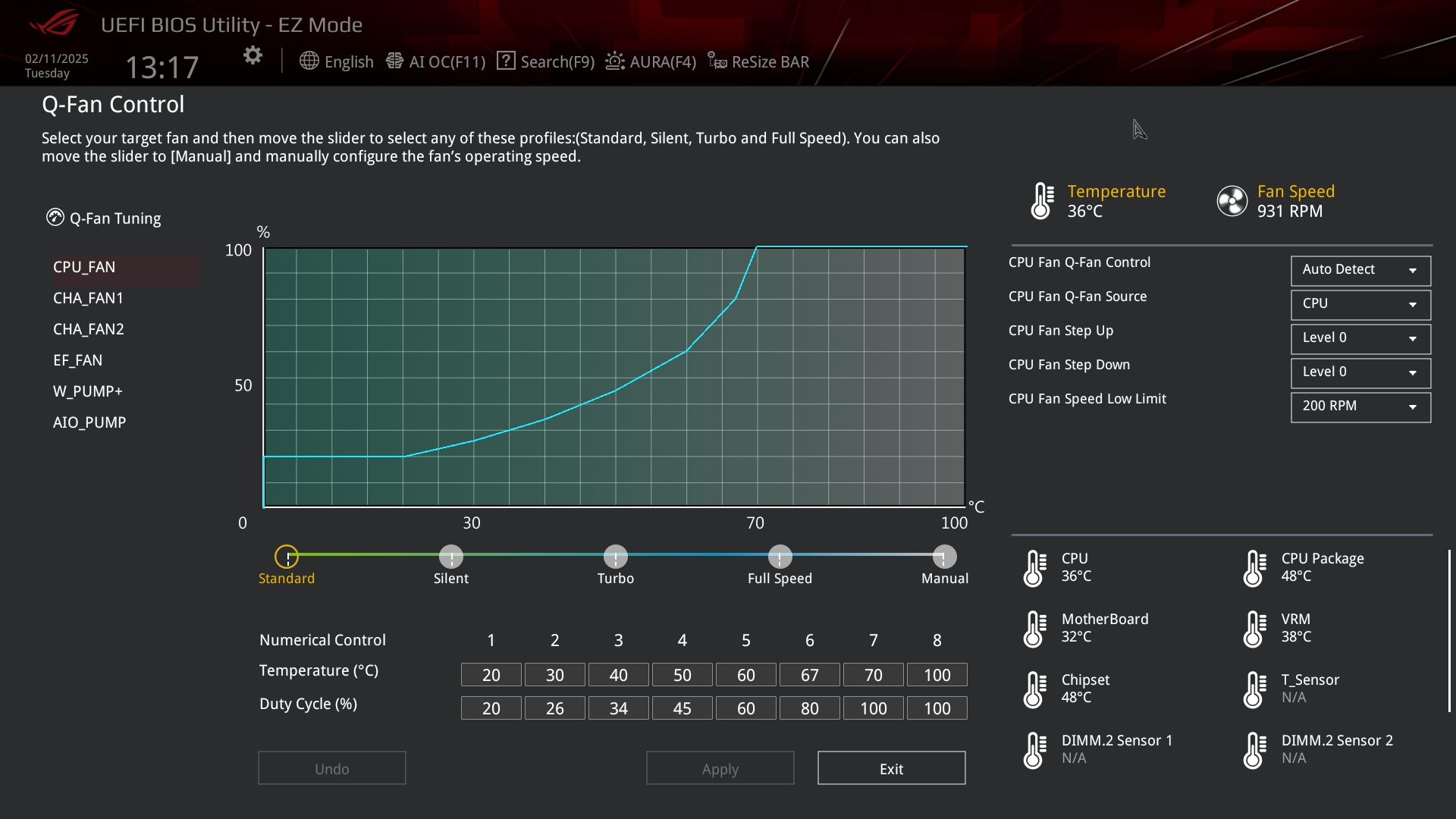Image resolution: width=1456 pixels, height=819 pixels.
Task: Click the Exit button
Action: [x=891, y=768]
